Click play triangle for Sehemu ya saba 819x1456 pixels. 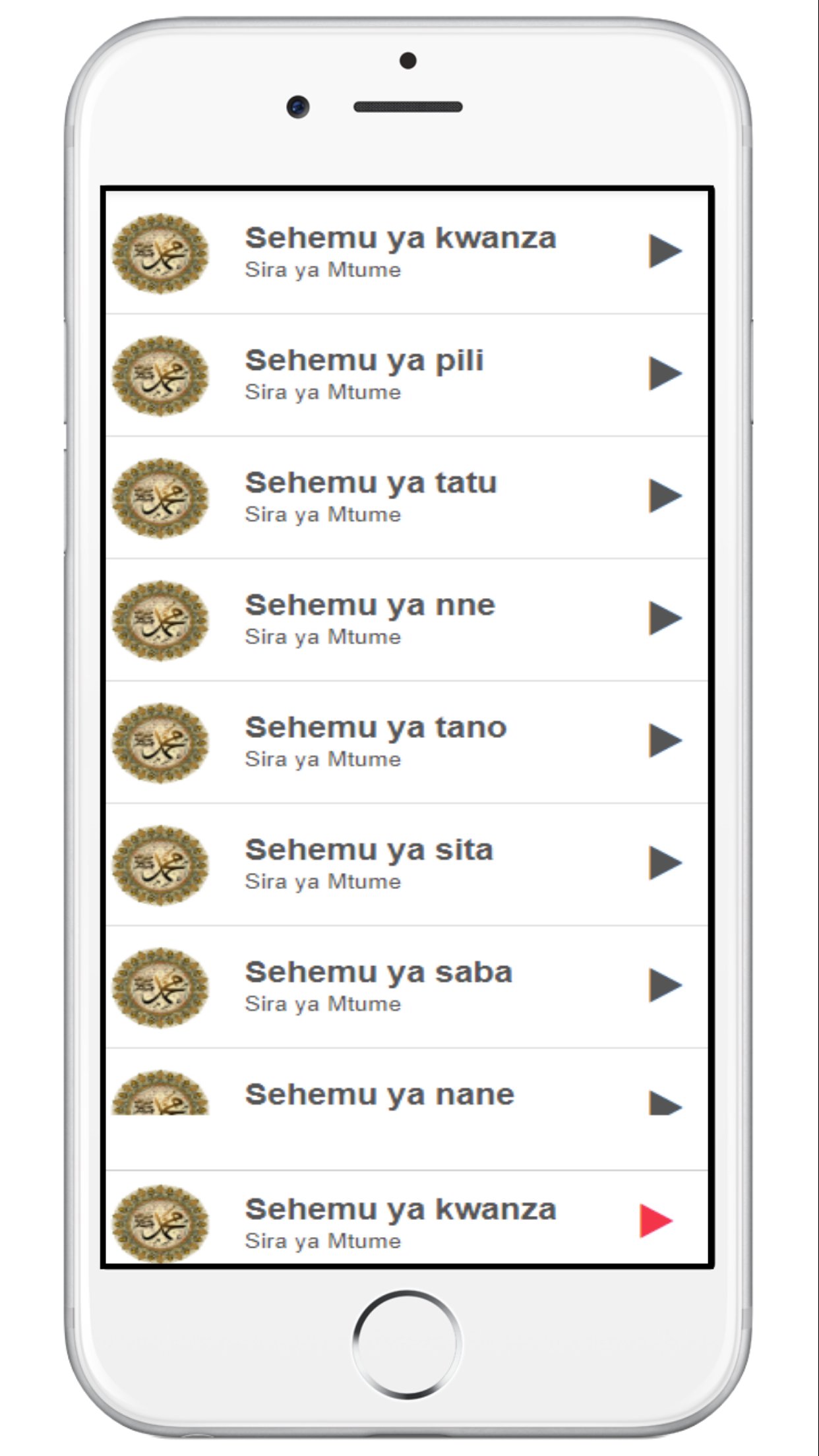pyautogui.click(x=664, y=985)
